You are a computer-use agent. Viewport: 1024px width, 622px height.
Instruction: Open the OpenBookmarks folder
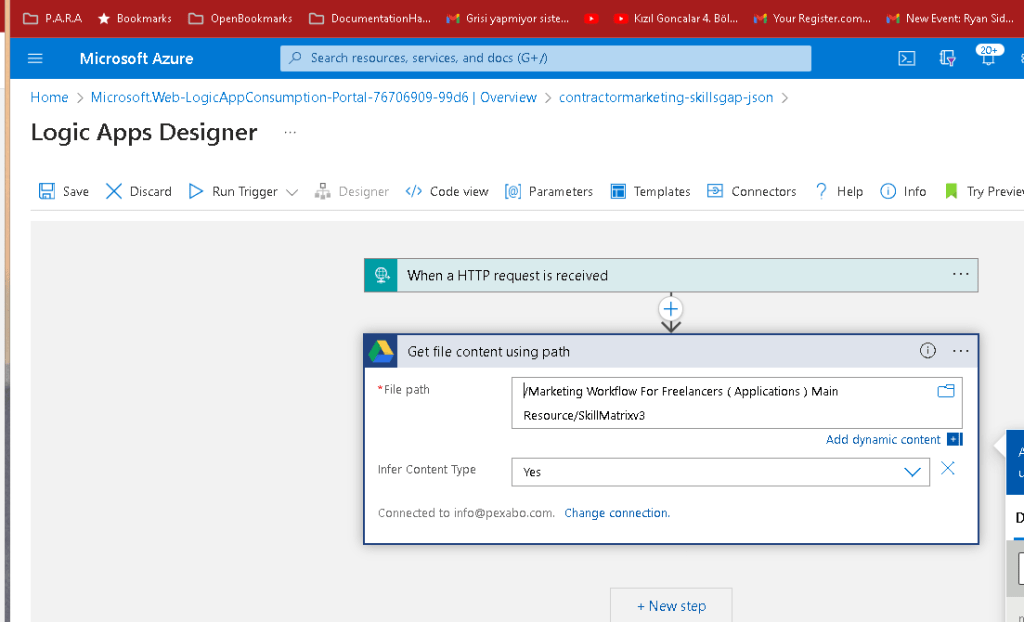pyautogui.click(x=240, y=18)
